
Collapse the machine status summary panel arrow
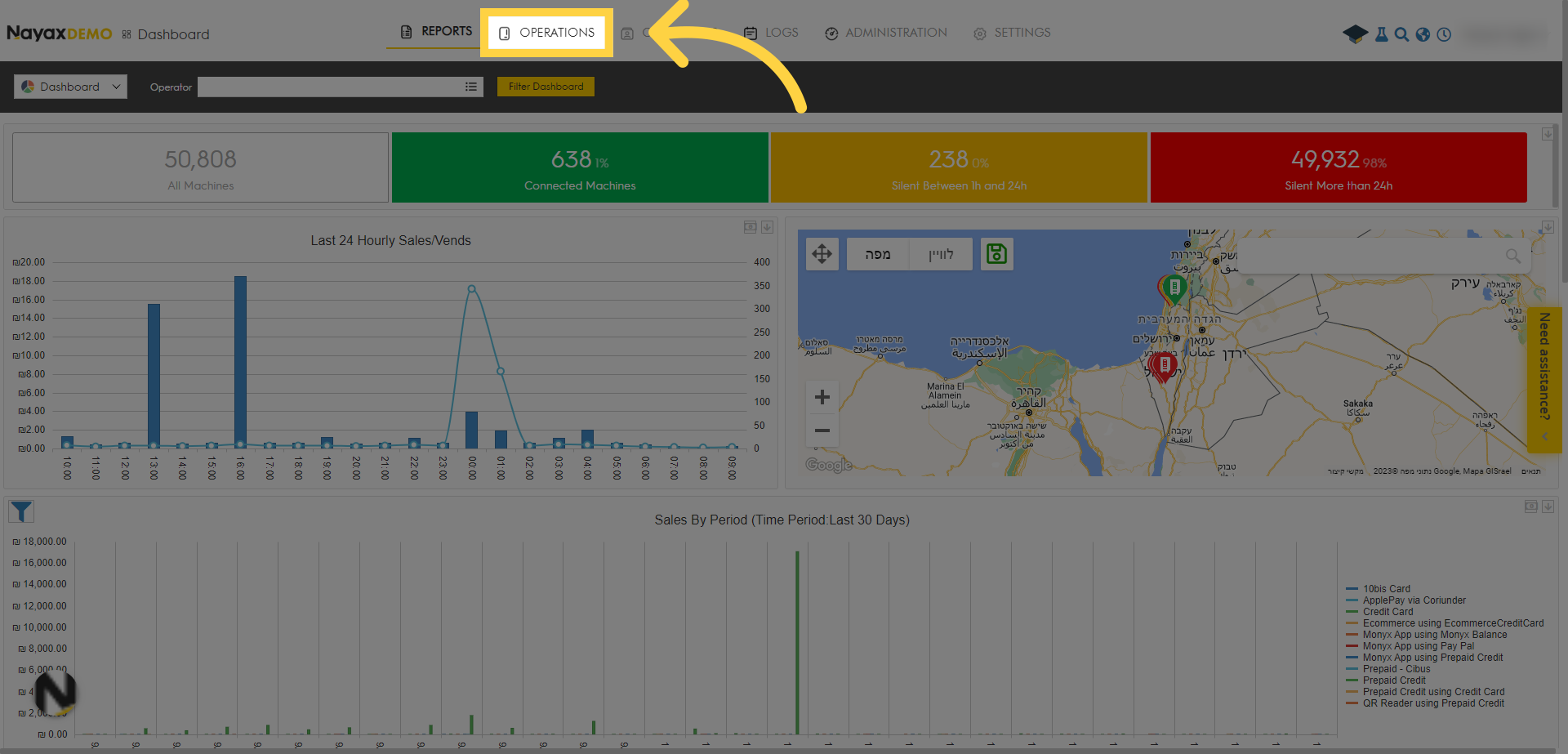point(1548,134)
